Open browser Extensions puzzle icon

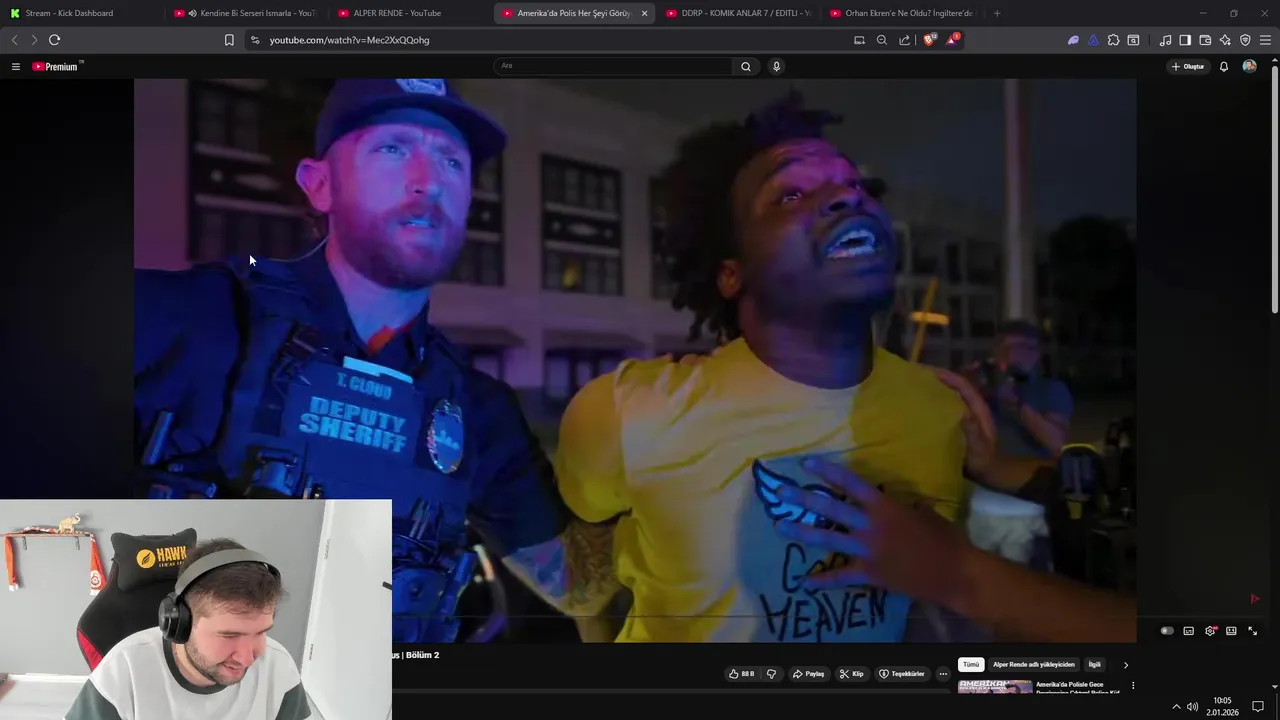(1113, 40)
